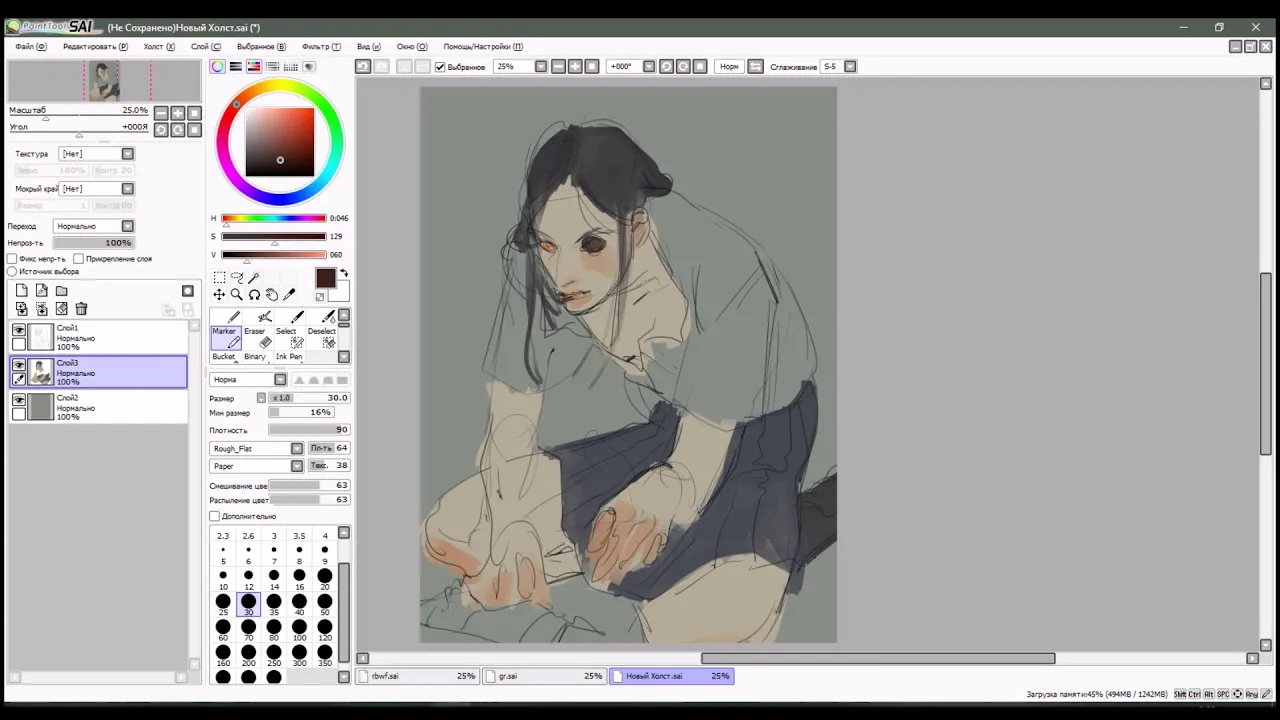Toggle Выбранное checkbox in toolbar
The image size is (1280, 720).
click(x=440, y=67)
